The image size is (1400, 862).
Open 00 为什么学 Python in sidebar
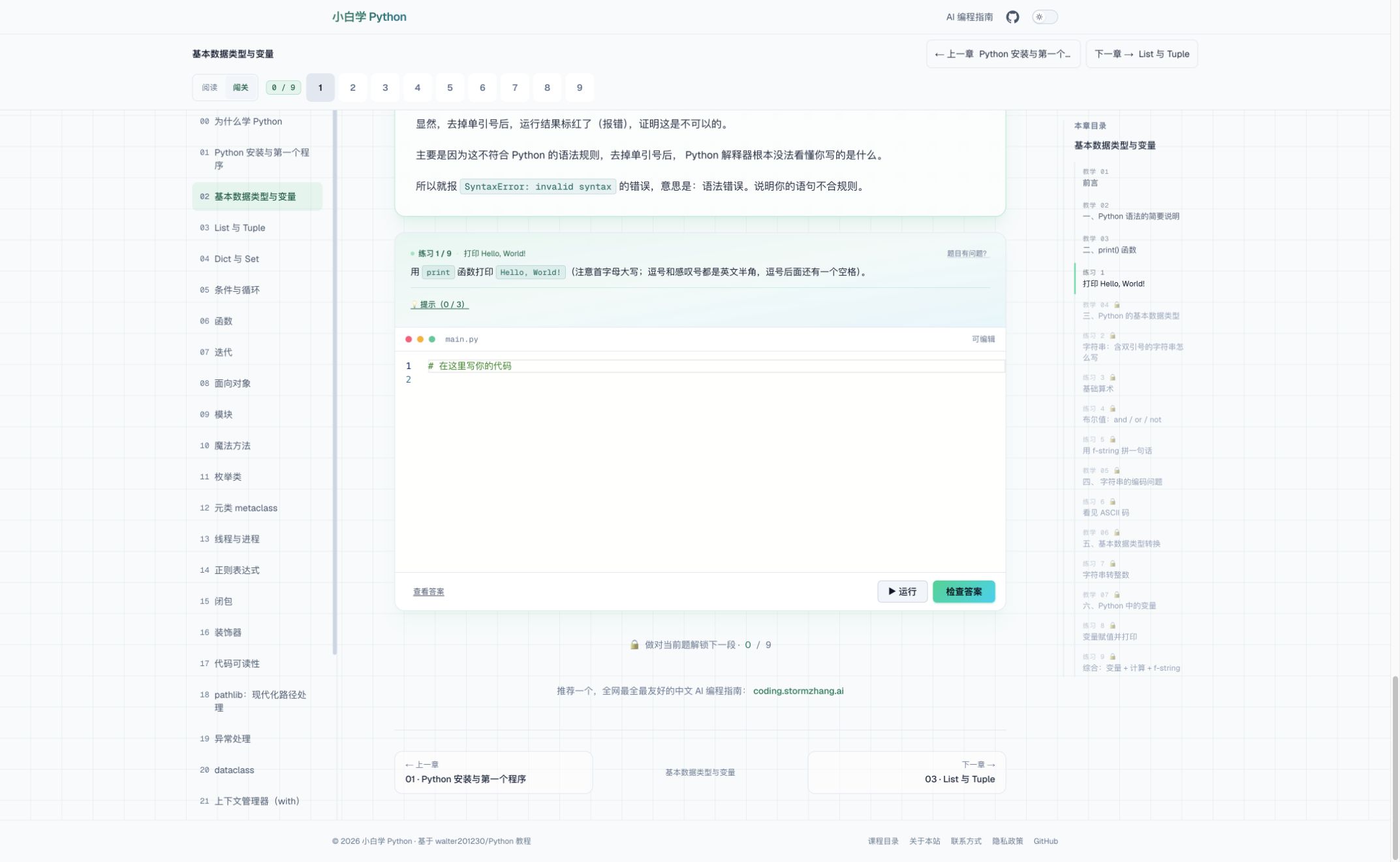(257, 121)
